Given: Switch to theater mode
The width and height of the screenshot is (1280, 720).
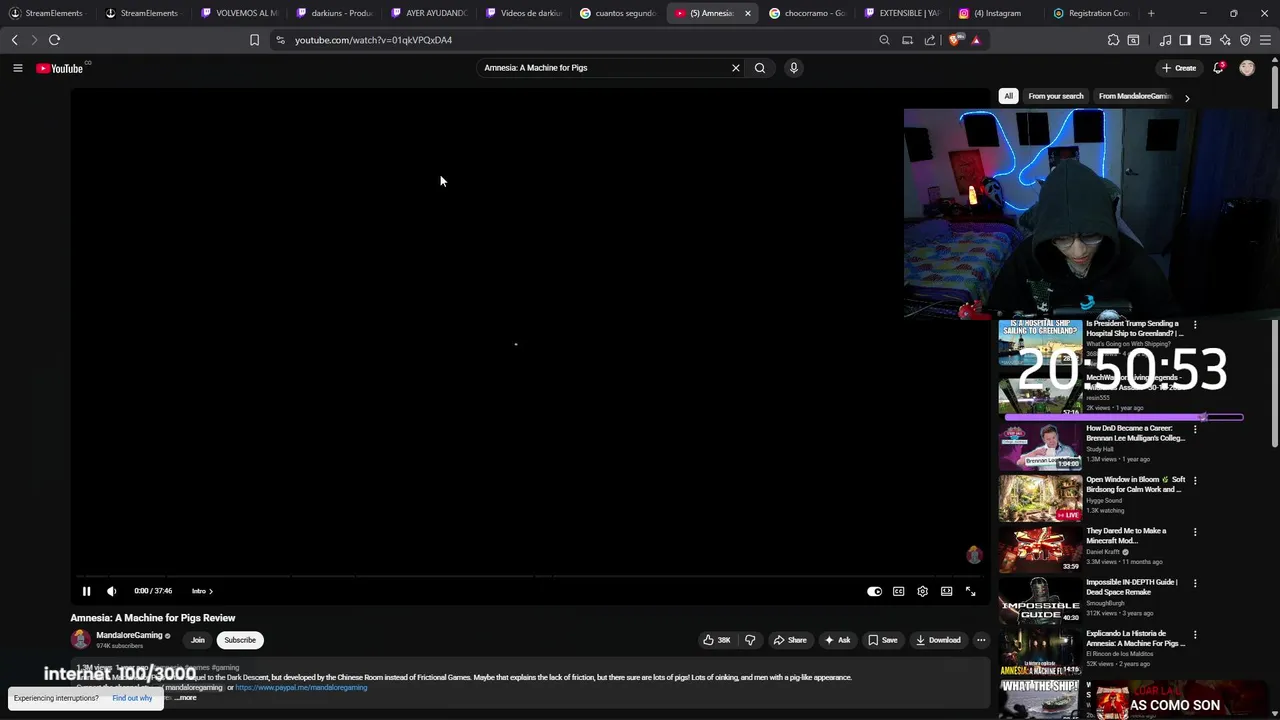Looking at the screenshot, I should pyautogui.click(x=946, y=591).
